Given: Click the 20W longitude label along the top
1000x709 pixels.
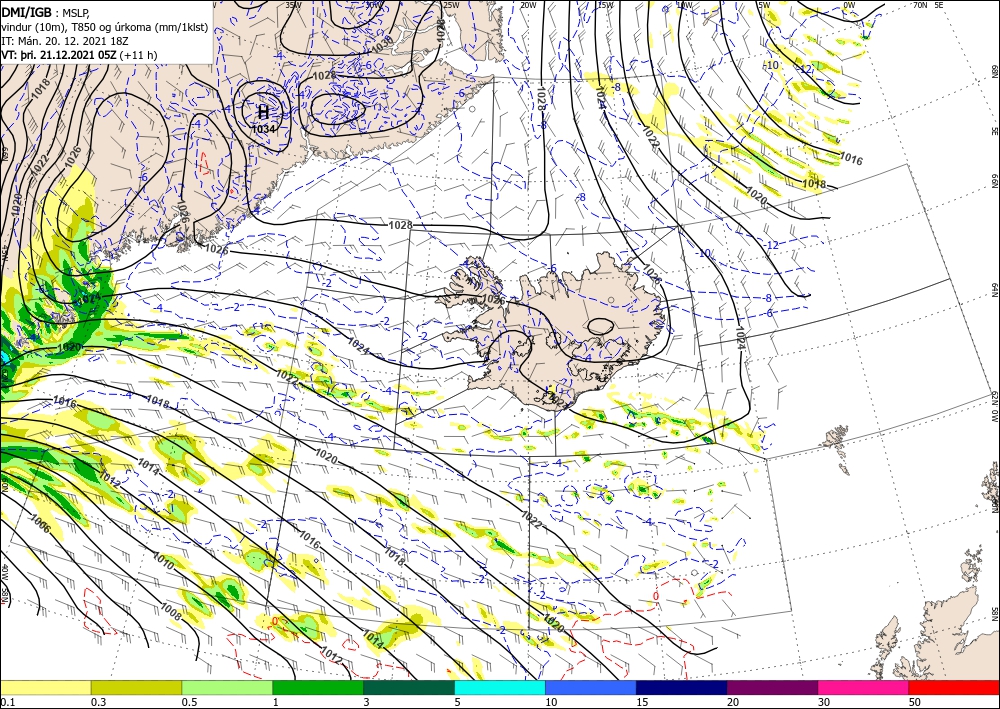Looking at the screenshot, I should point(528,5).
